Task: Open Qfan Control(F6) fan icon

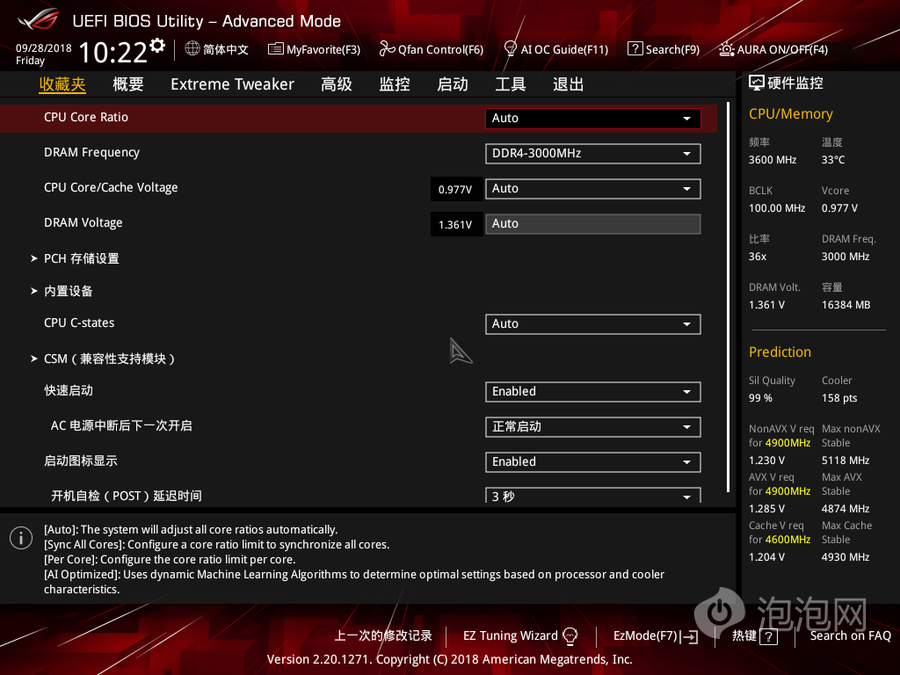Action: click(x=387, y=49)
